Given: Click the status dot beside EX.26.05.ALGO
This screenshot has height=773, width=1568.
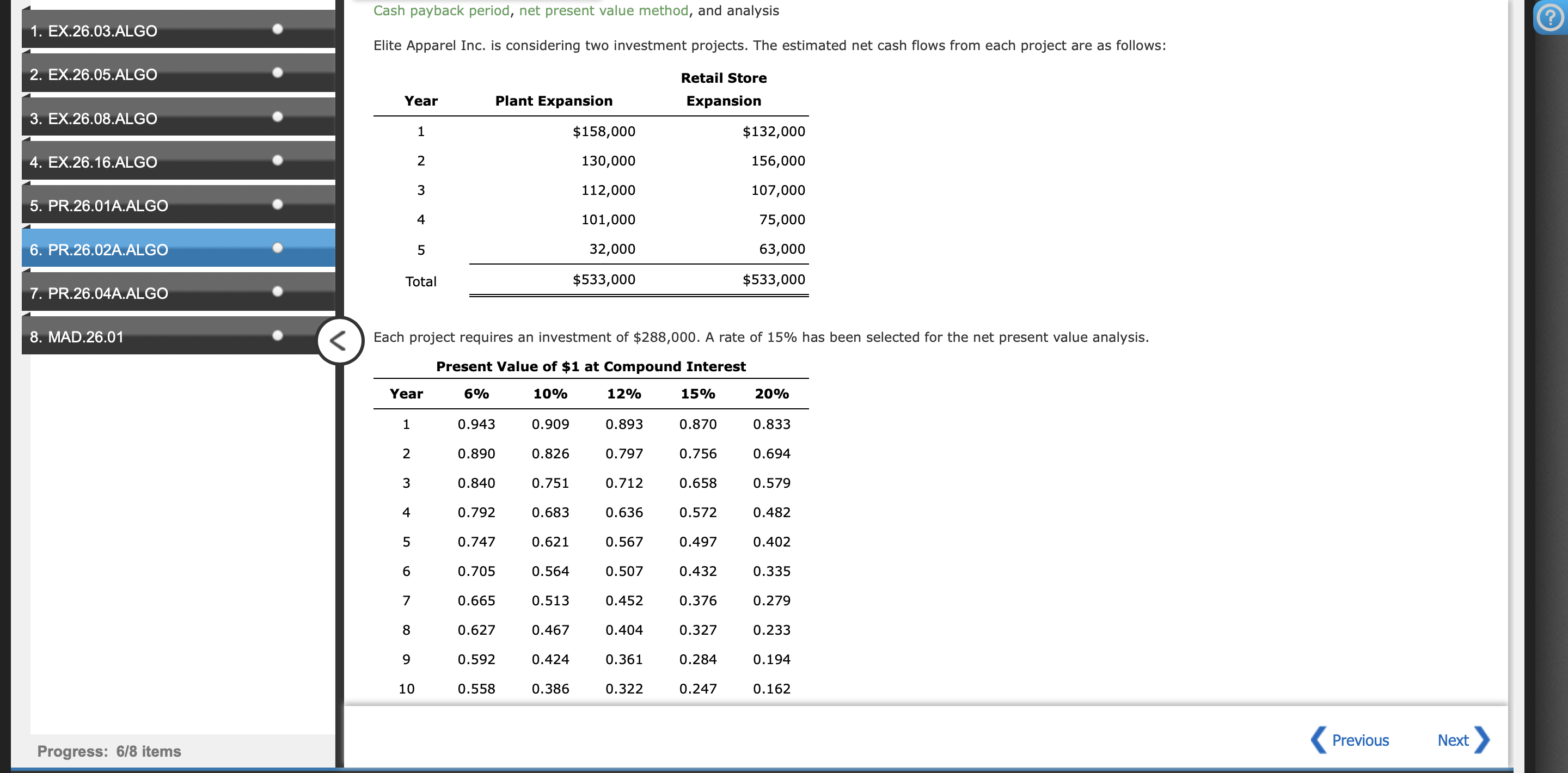Looking at the screenshot, I should click(279, 73).
